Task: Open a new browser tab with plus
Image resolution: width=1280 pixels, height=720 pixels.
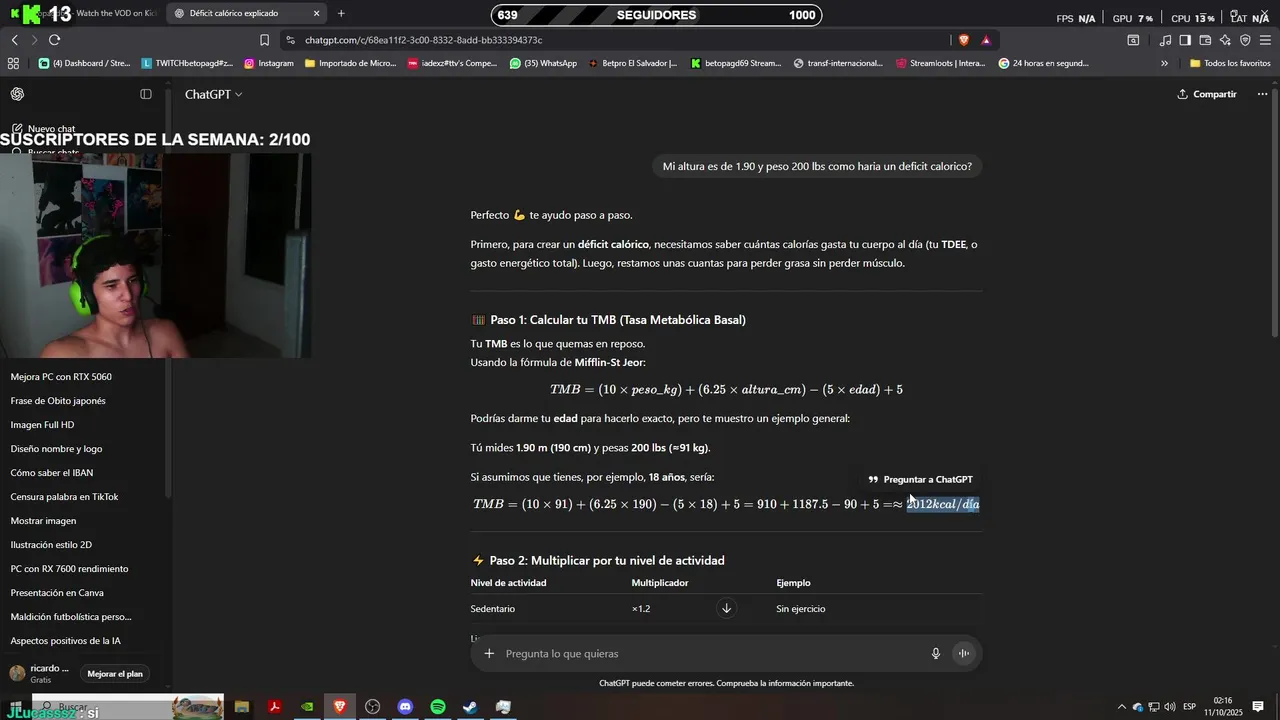Action: point(341,13)
